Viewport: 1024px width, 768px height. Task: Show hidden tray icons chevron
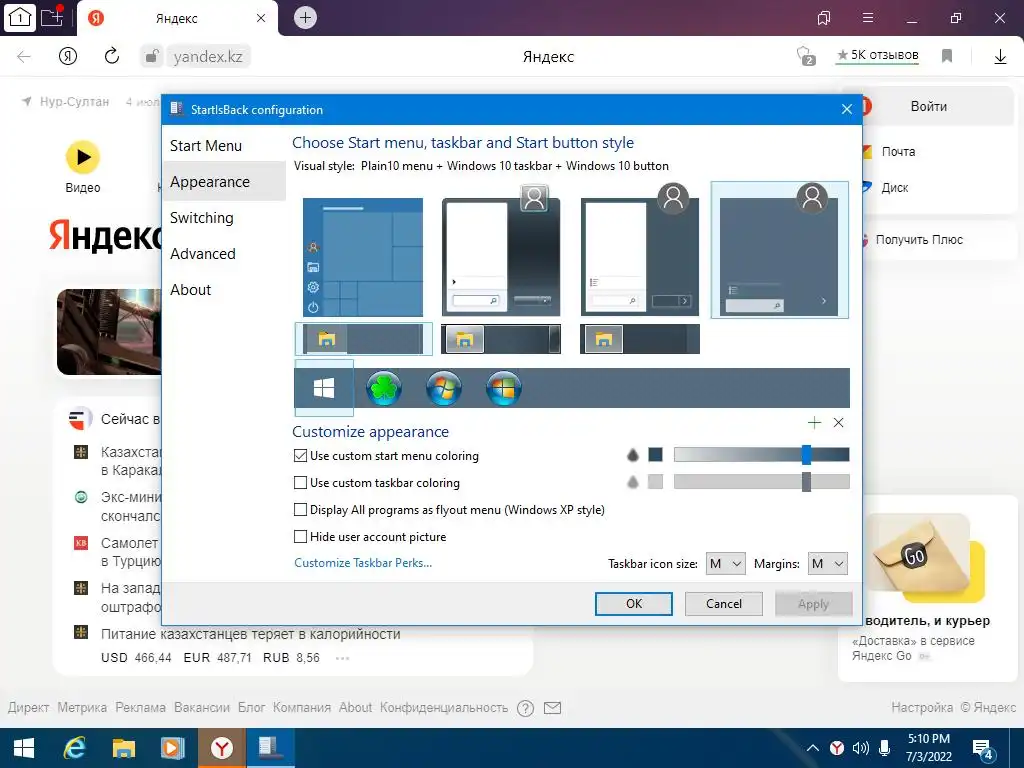click(x=812, y=748)
